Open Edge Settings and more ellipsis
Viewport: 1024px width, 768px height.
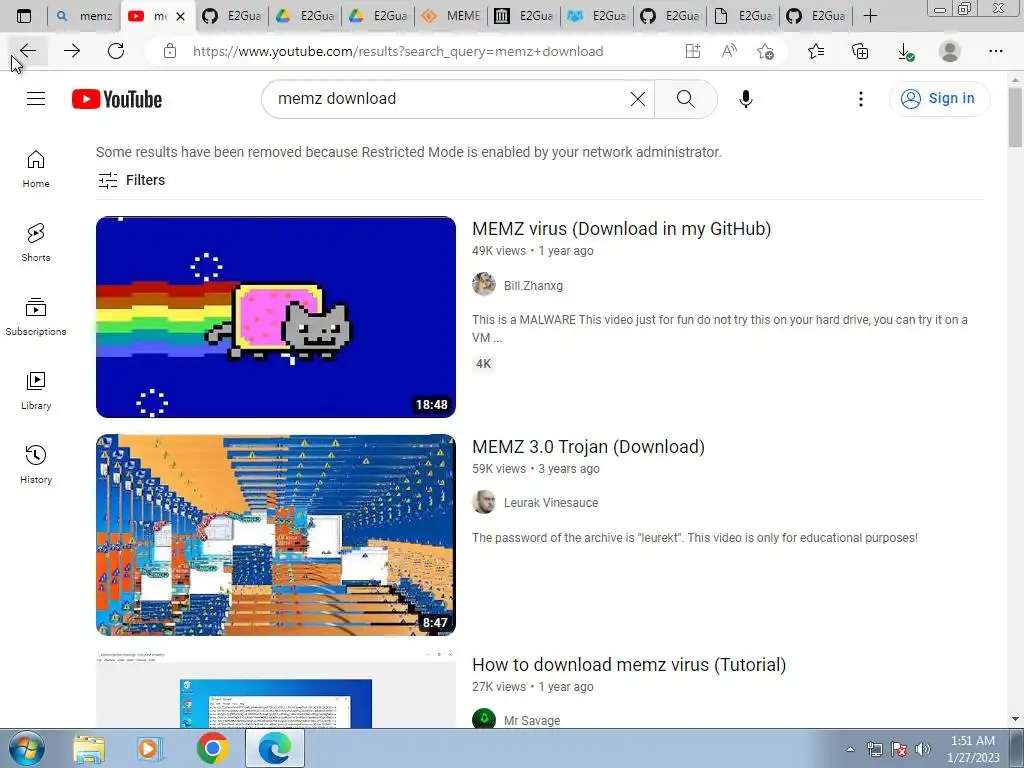tap(995, 51)
